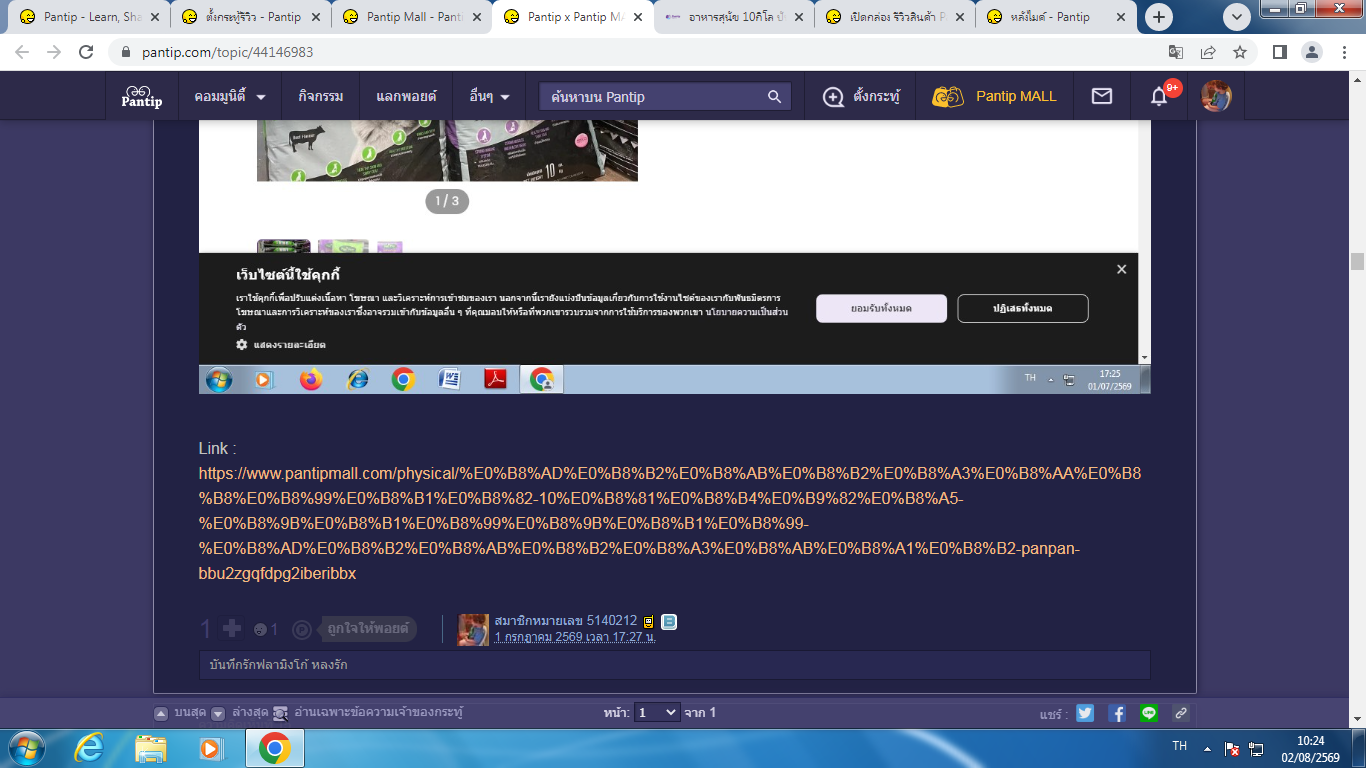Click the Chrome icon in the taskbar
The image size is (1366, 768).
pyautogui.click(x=274, y=748)
